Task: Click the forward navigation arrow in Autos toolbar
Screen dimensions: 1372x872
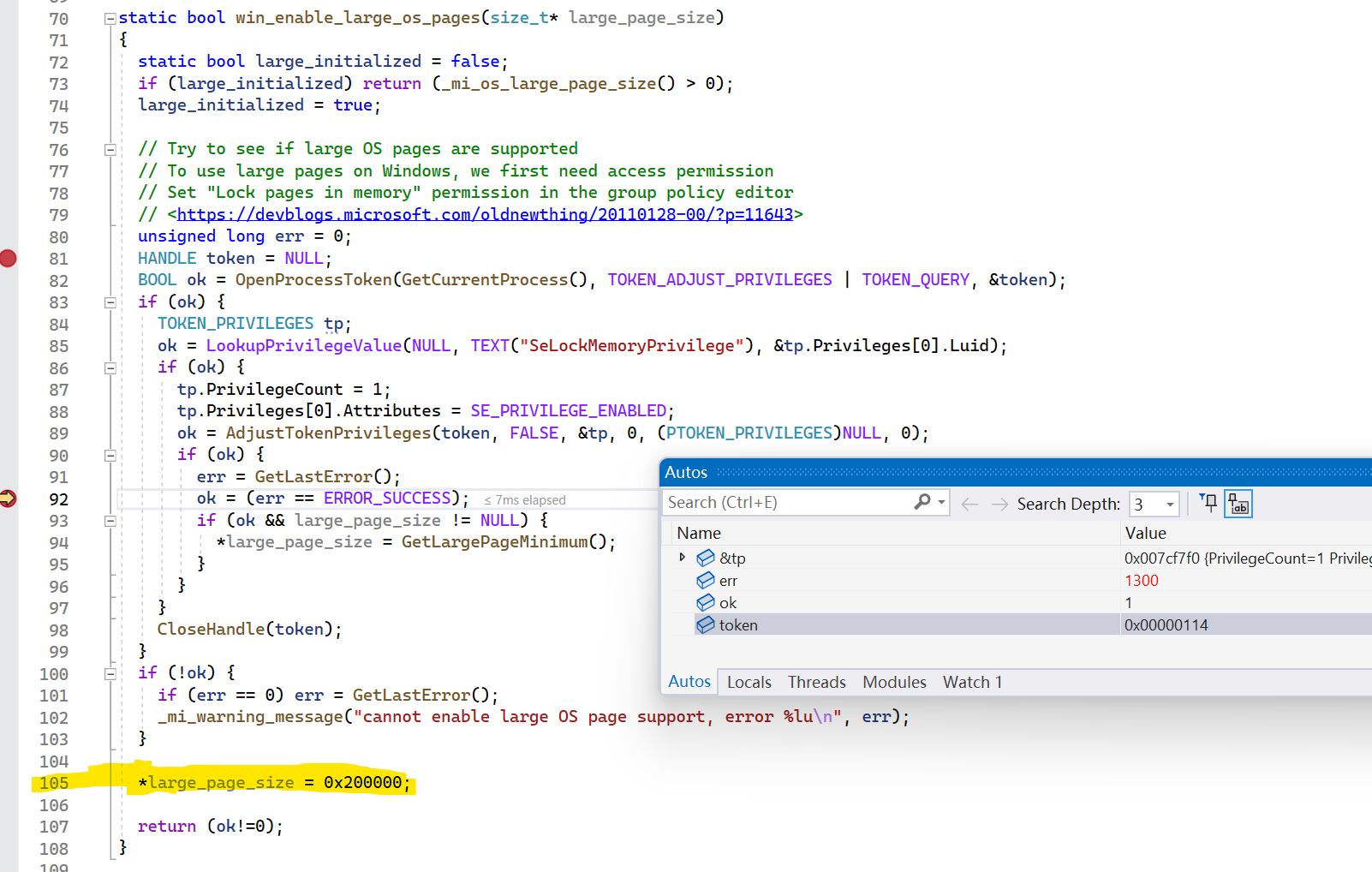Action: point(998,504)
